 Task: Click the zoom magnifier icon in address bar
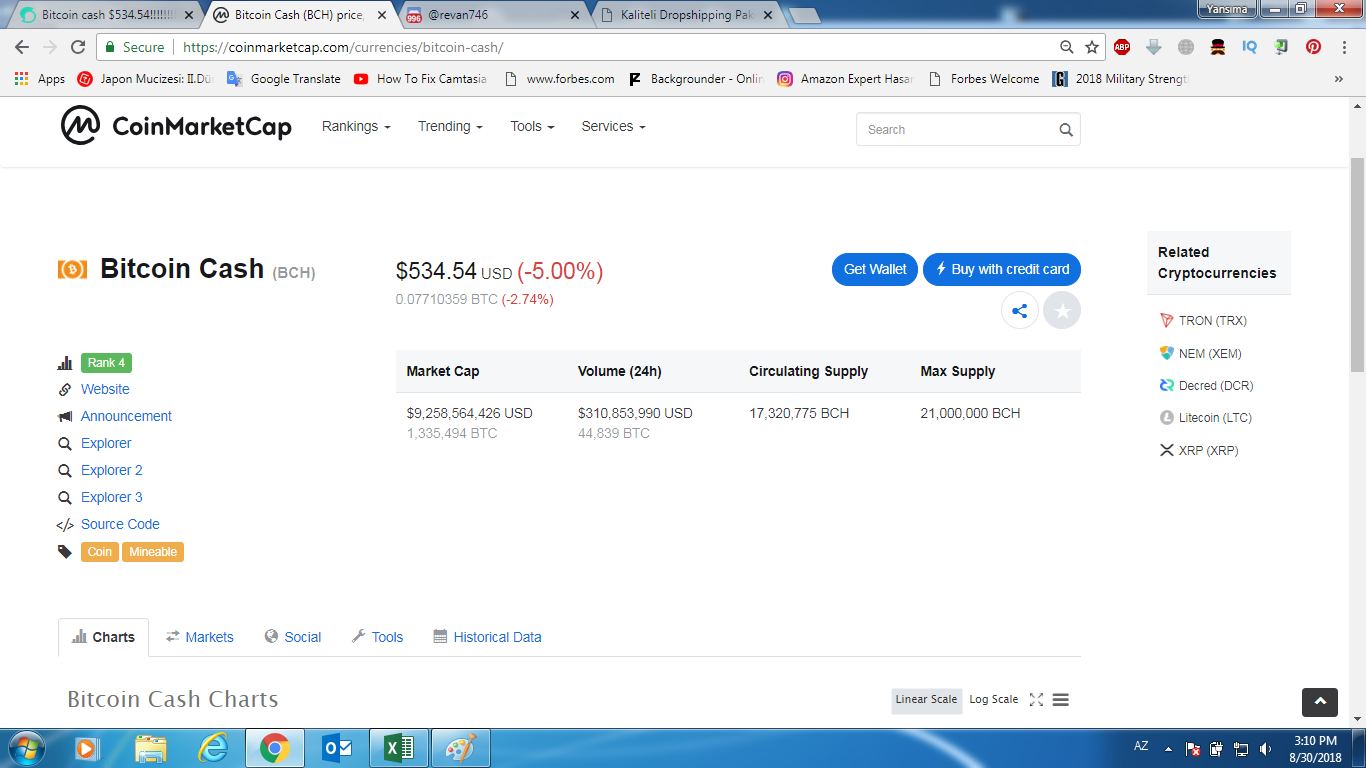(x=1067, y=47)
